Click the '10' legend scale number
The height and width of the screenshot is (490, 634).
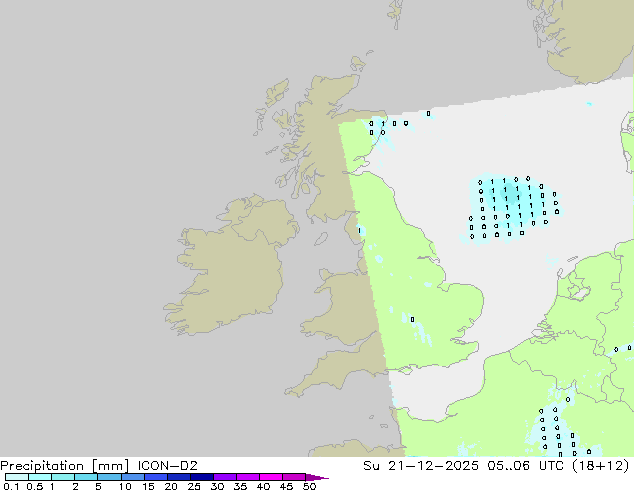125,486
